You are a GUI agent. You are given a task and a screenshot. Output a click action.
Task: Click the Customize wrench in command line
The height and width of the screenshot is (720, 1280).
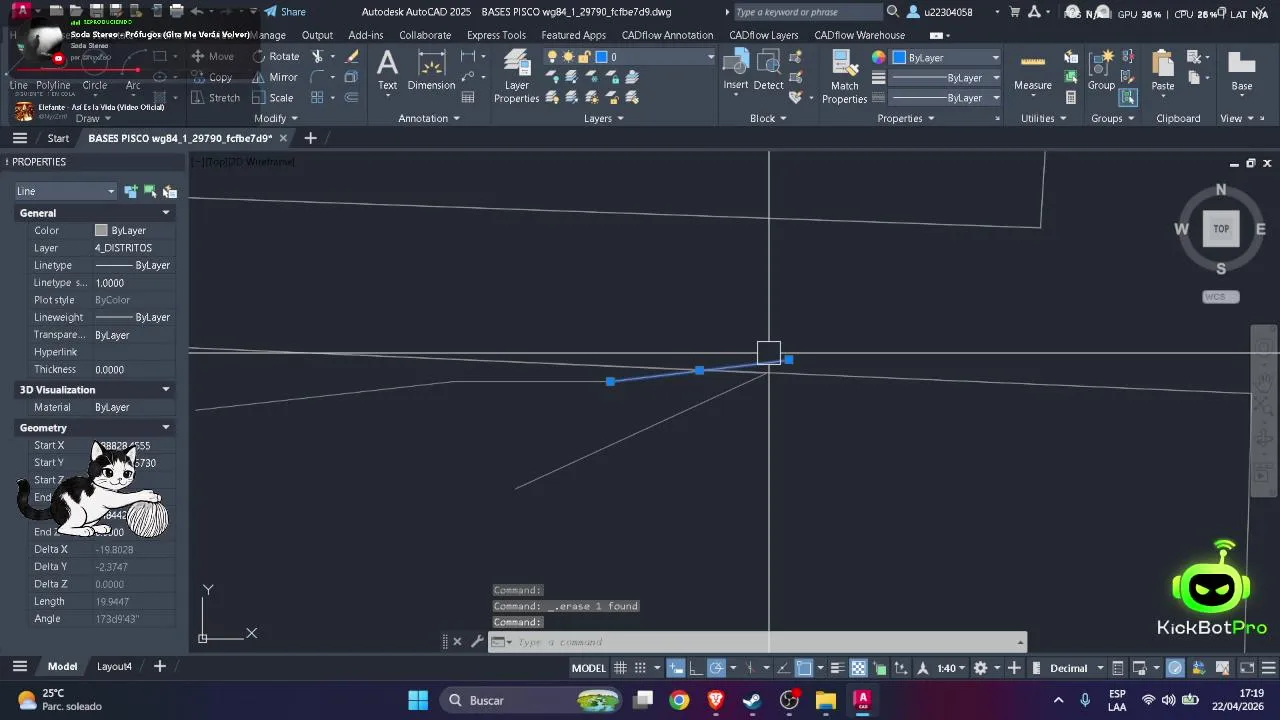click(x=477, y=642)
